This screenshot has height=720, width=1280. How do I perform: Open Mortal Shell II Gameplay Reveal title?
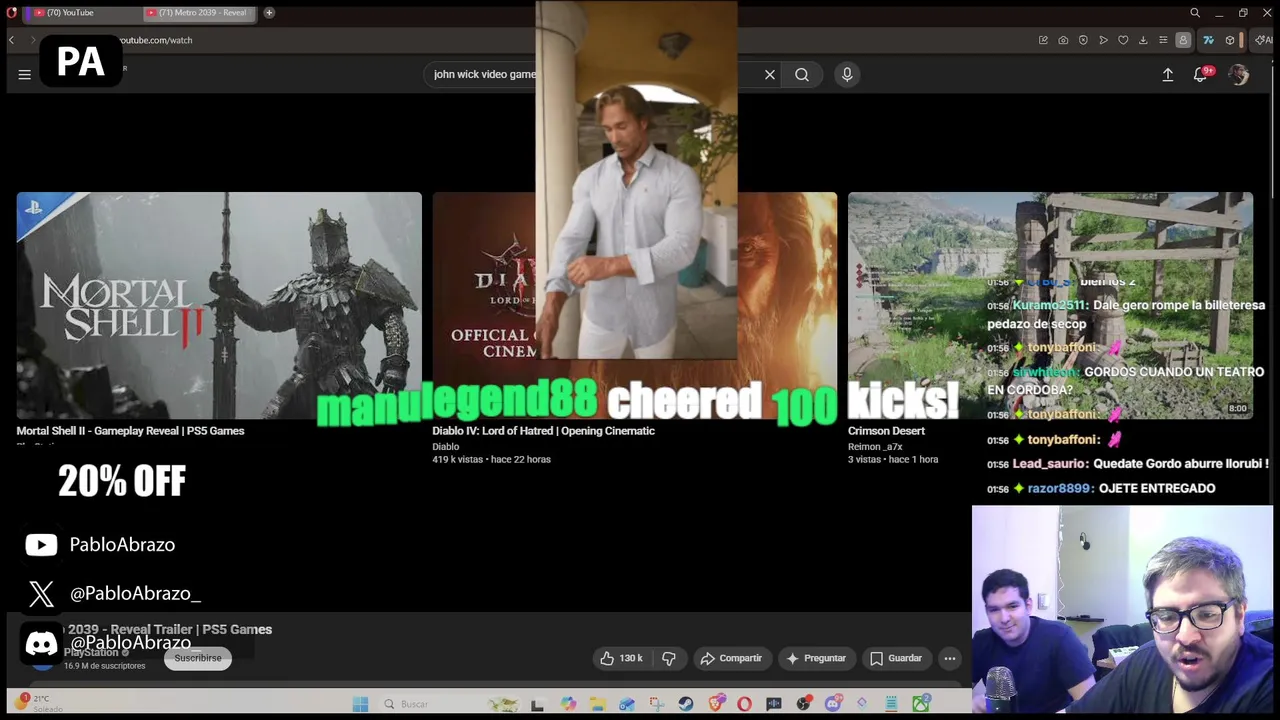point(130,431)
